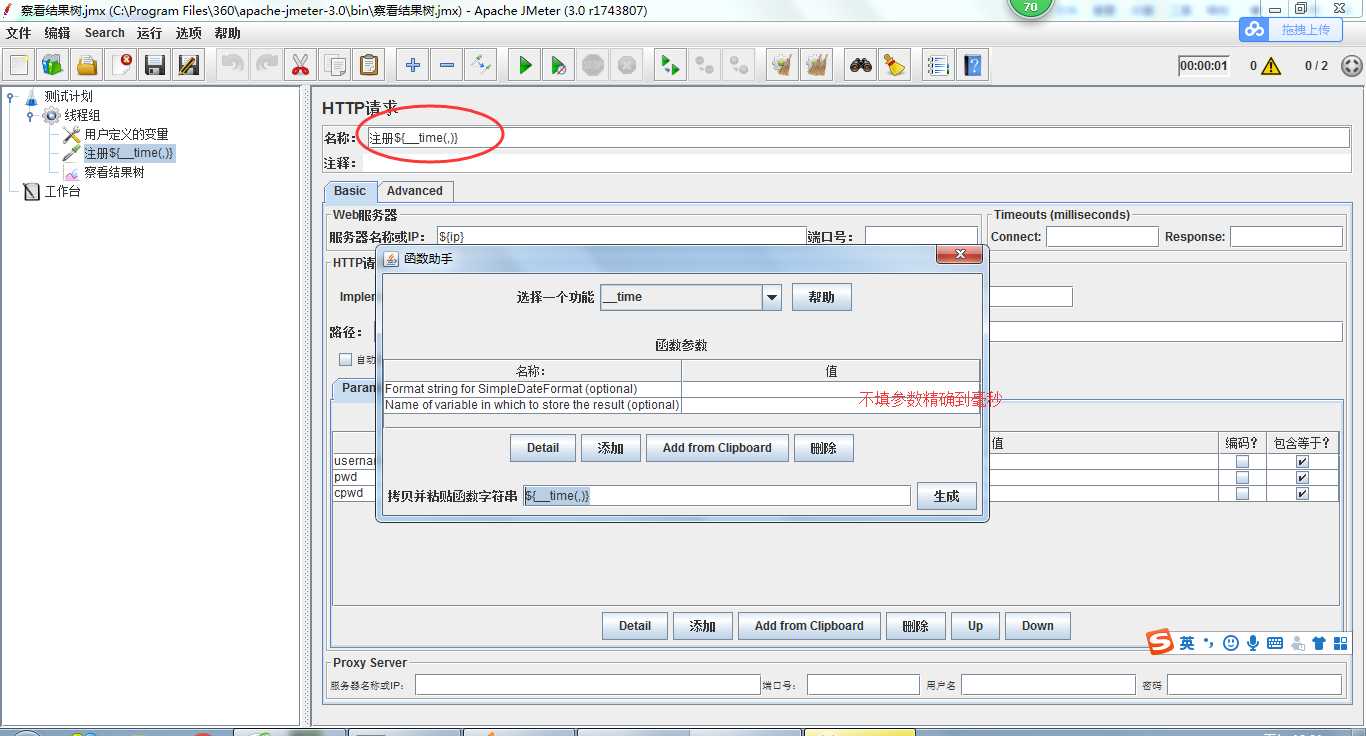Select 工作台 in the tree
This screenshot has width=1366, height=736.
pyautogui.click(x=62, y=191)
